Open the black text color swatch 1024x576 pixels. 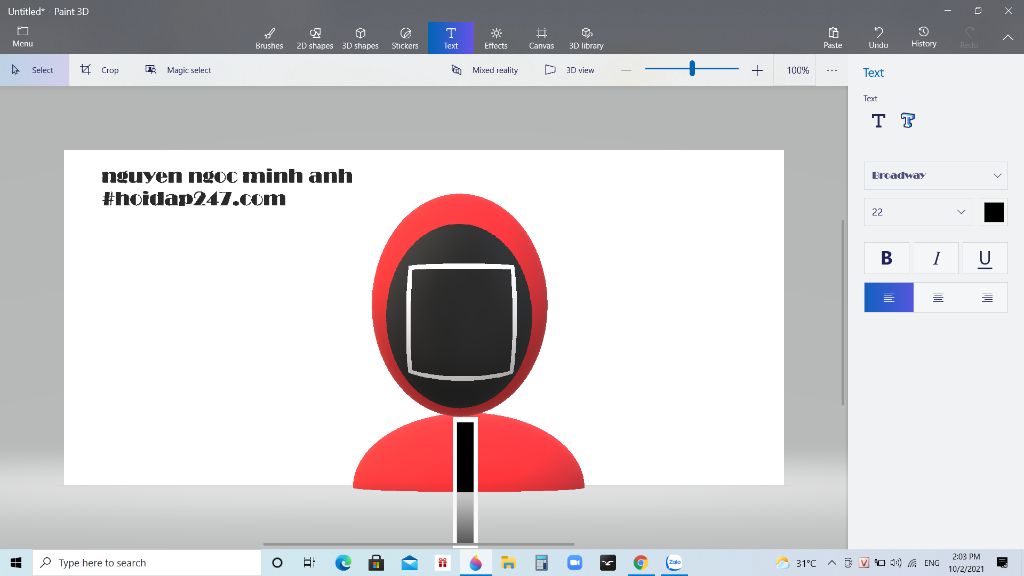(x=993, y=212)
